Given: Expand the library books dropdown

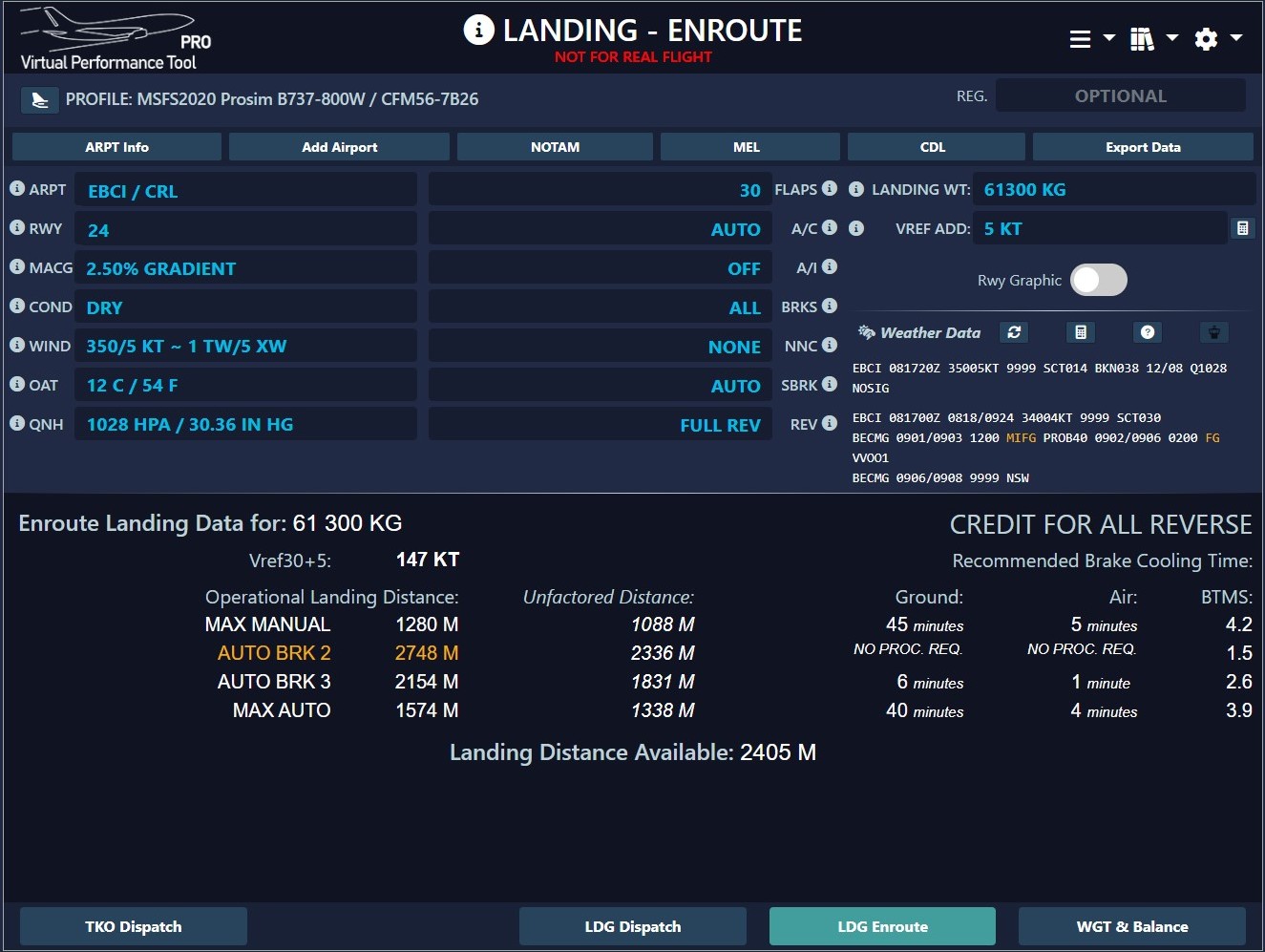Looking at the screenshot, I should pos(1153,39).
